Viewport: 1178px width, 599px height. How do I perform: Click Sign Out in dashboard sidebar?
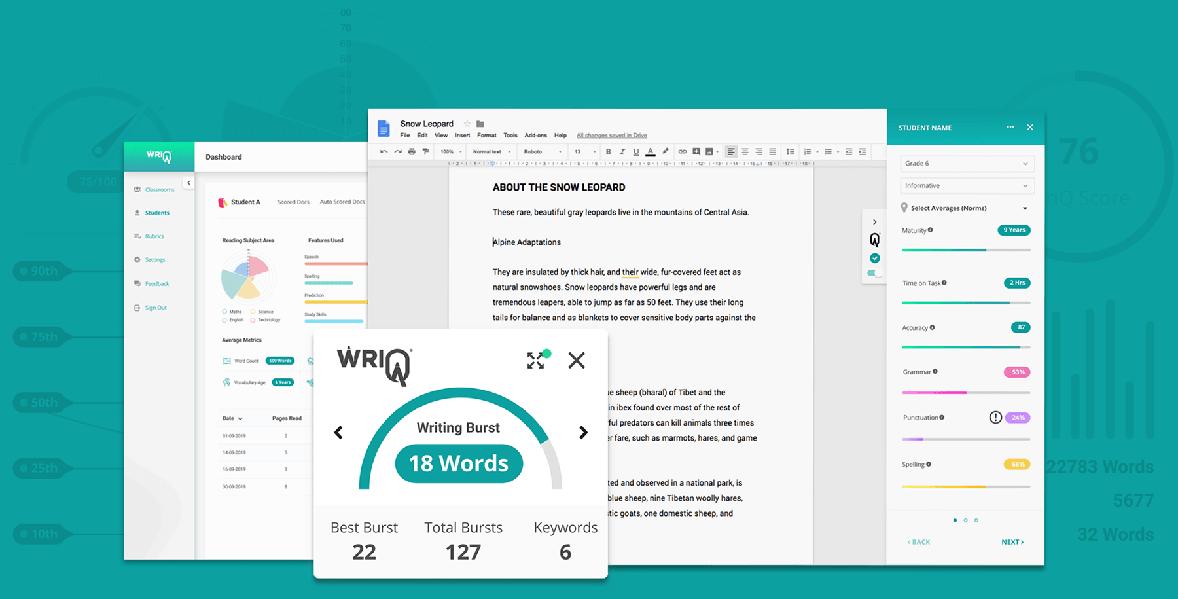tap(150, 307)
